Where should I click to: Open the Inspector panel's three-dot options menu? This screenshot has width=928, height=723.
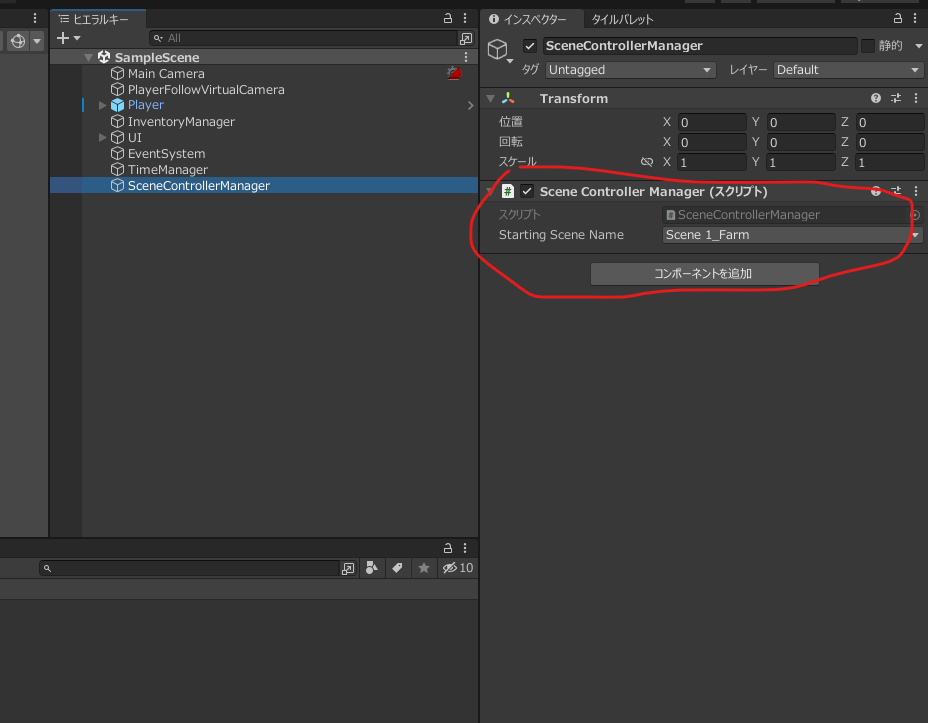click(915, 18)
